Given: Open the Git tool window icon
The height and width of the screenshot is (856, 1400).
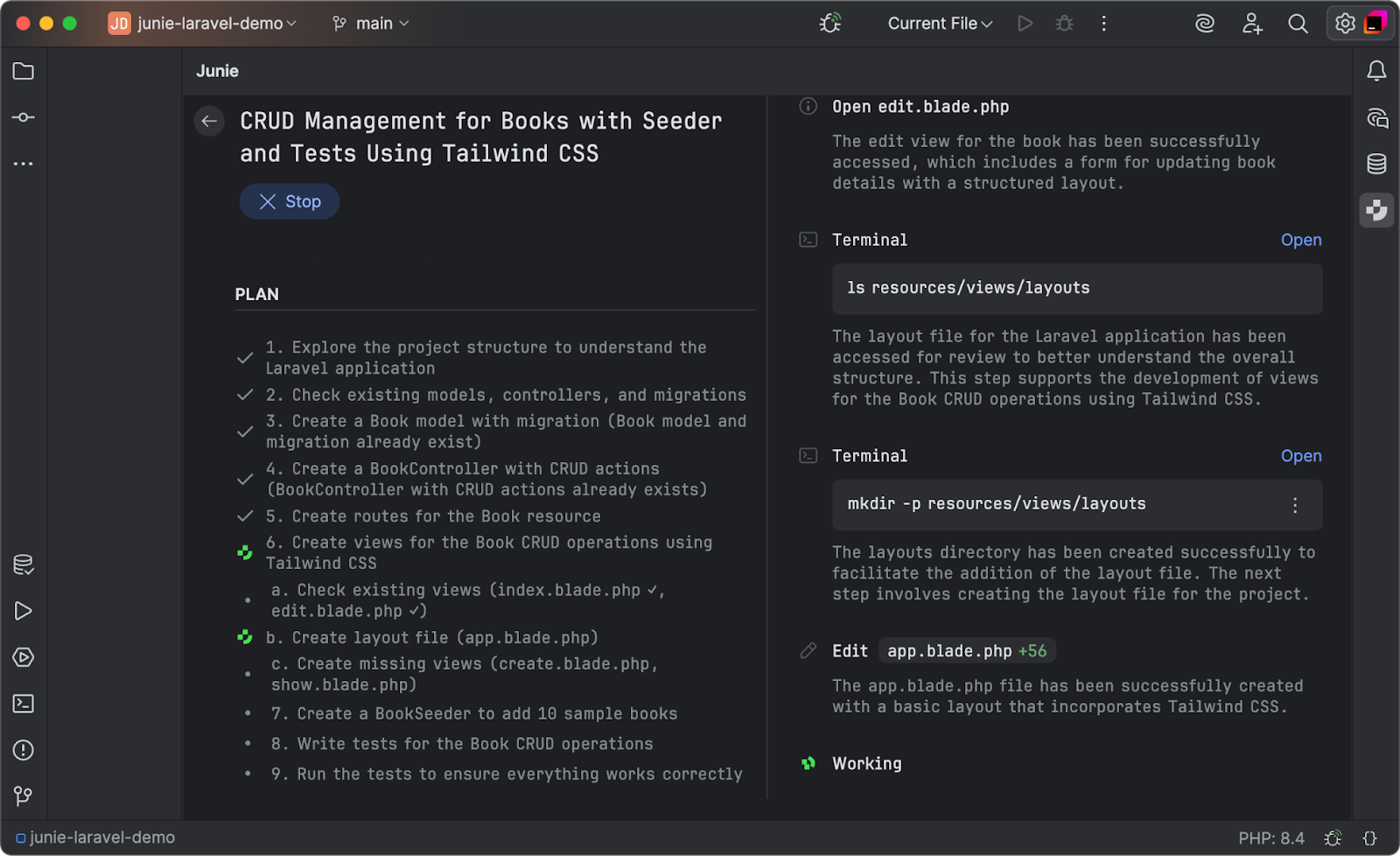Looking at the screenshot, I should tap(24, 796).
